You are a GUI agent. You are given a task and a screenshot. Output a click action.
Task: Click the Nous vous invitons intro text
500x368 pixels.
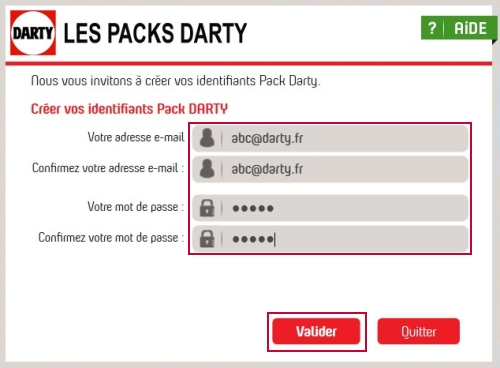176,81
